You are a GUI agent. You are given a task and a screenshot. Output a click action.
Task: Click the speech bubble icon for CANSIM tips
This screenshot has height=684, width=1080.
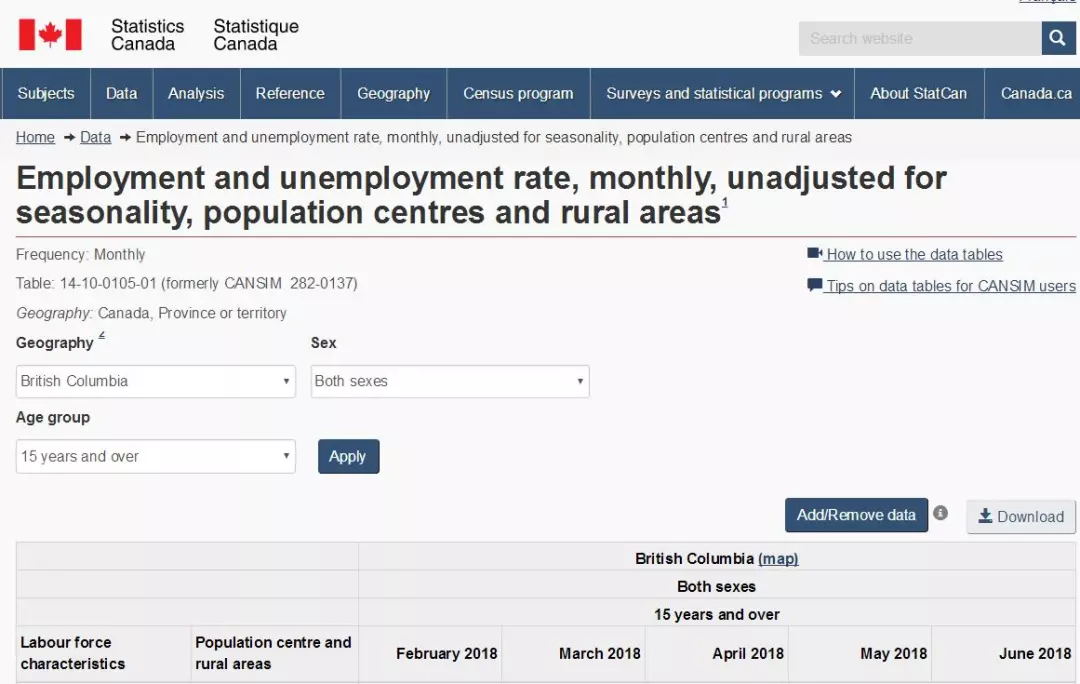pyautogui.click(x=814, y=286)
